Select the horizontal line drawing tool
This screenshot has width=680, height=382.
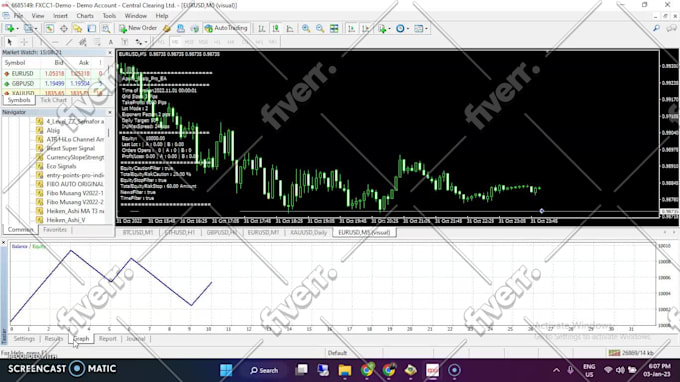coord(55,42)
